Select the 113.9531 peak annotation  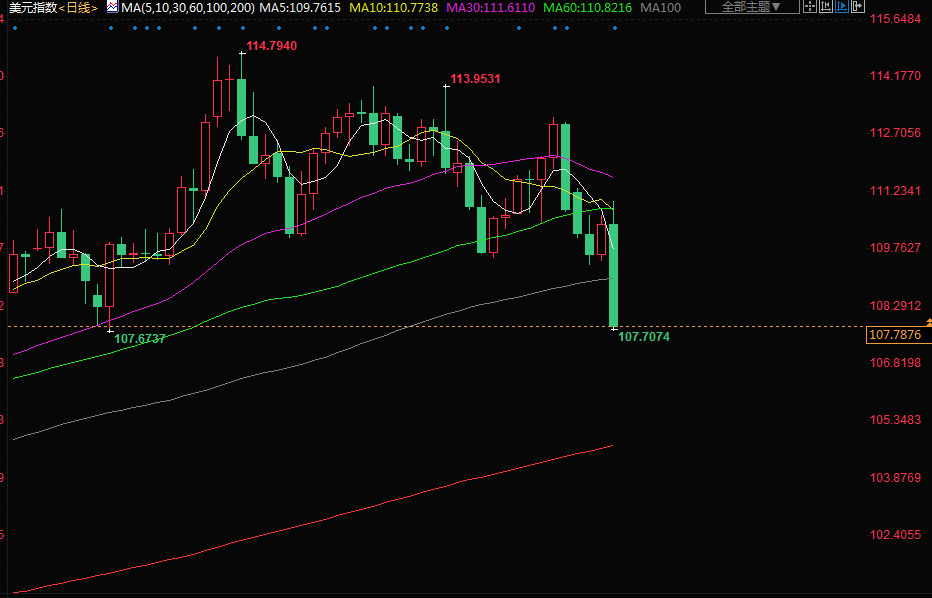tap(475, 79)
